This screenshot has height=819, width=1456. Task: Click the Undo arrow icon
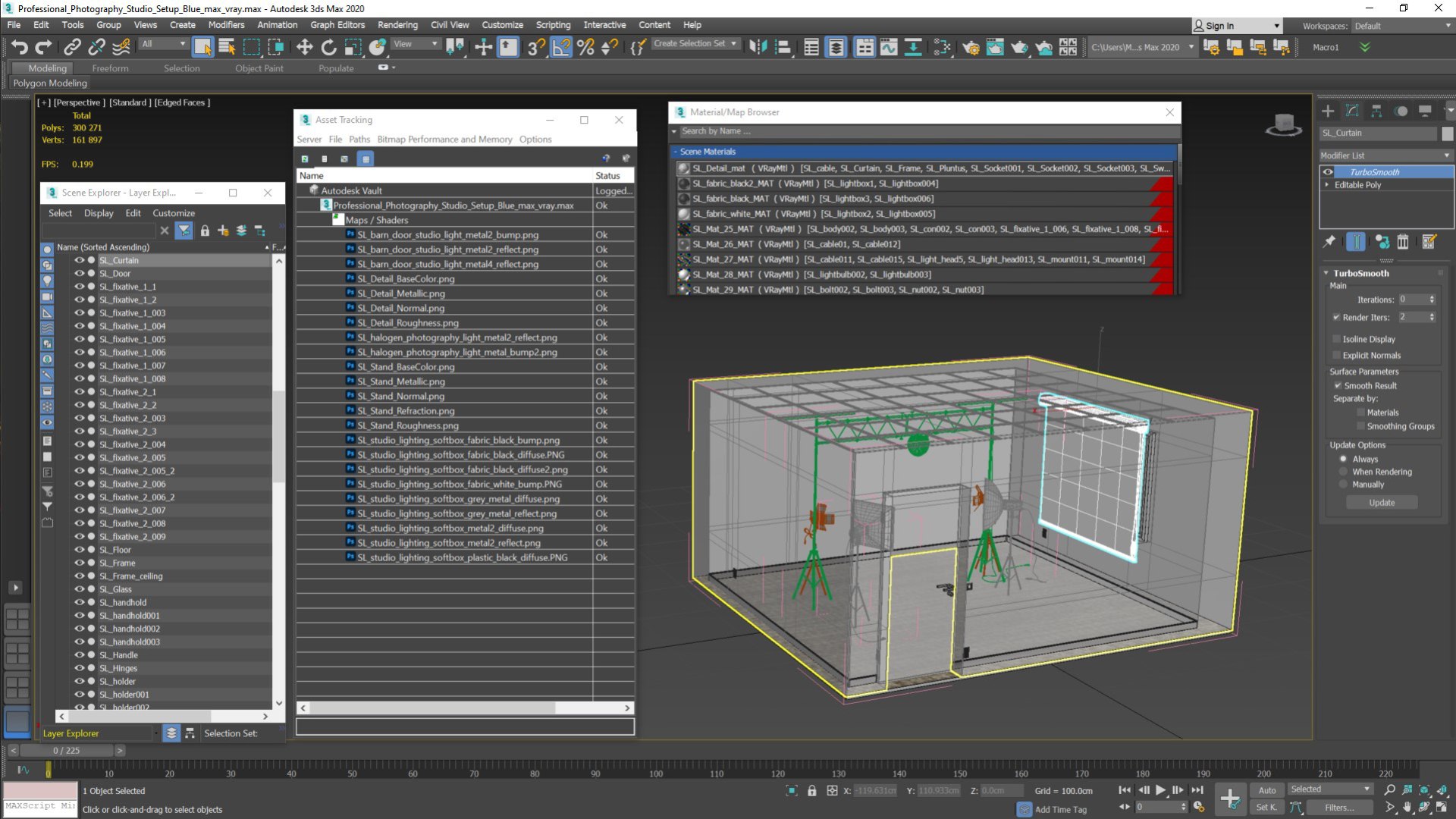tap(19, 47)
